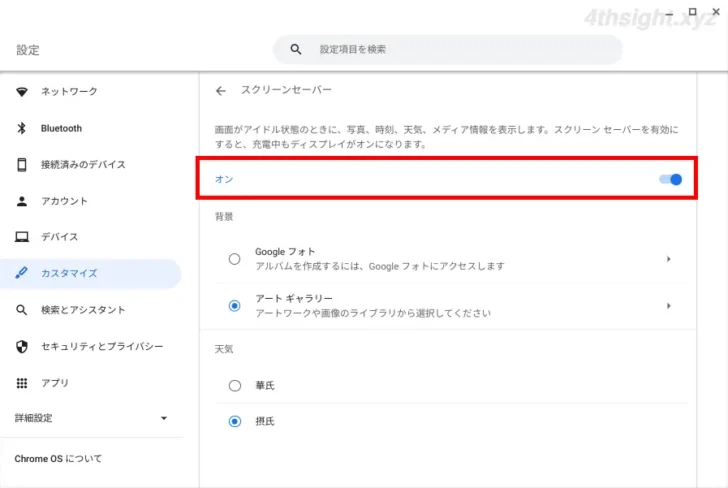
Task: Select the アート ギャラリー radio button
Action: 234,306
